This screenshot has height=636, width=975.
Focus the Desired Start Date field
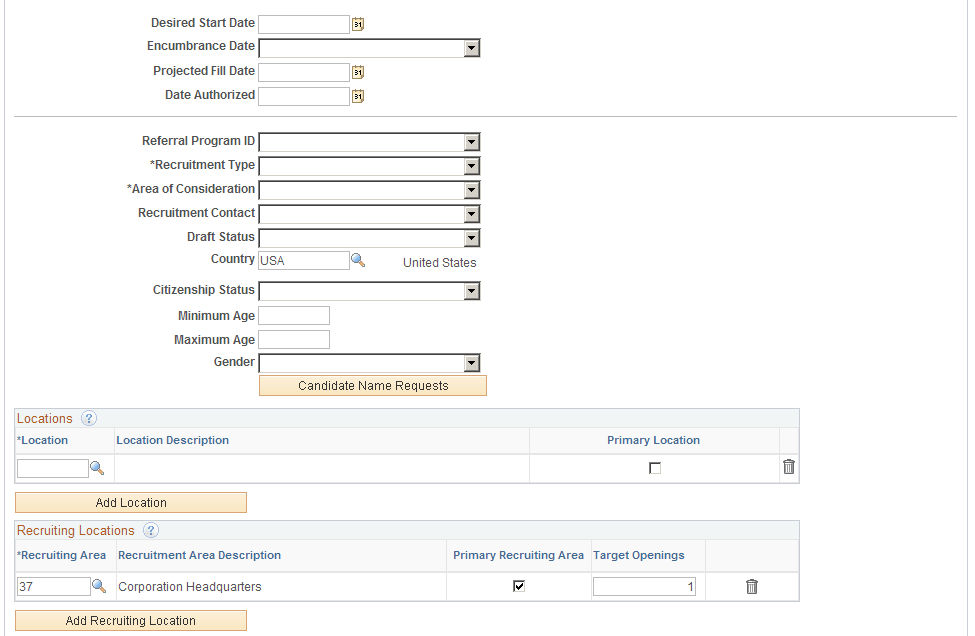pos(304,24)
